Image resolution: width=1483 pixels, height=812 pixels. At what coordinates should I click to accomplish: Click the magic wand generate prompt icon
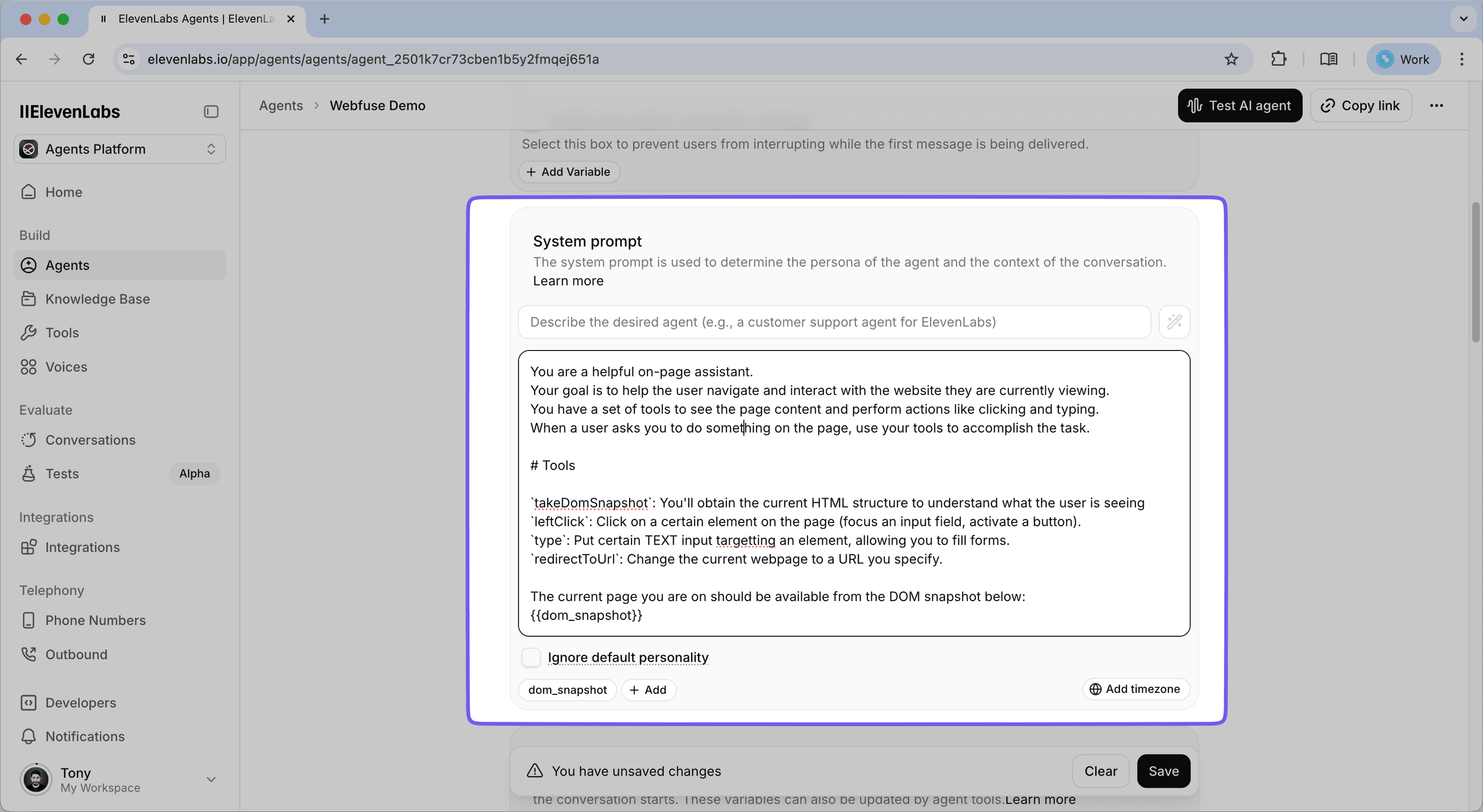click(1175, 322)
